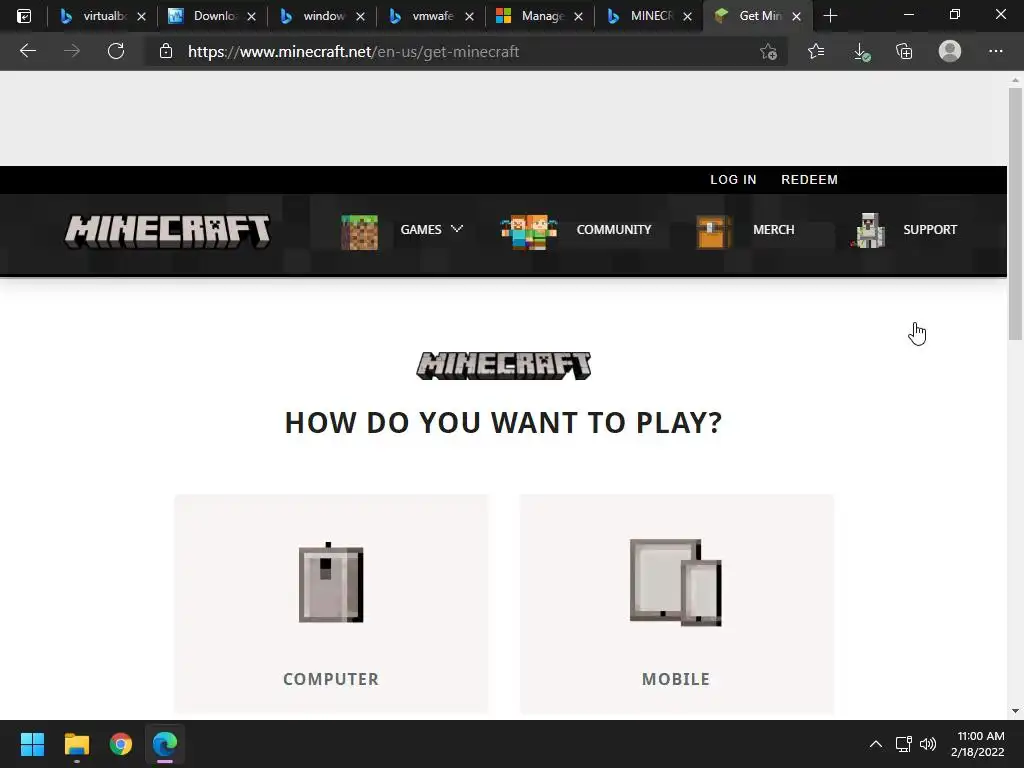Click the Minecraft logo in navigation bar
The height and width of the screenshot is (768, 1024).
point(167,231)
